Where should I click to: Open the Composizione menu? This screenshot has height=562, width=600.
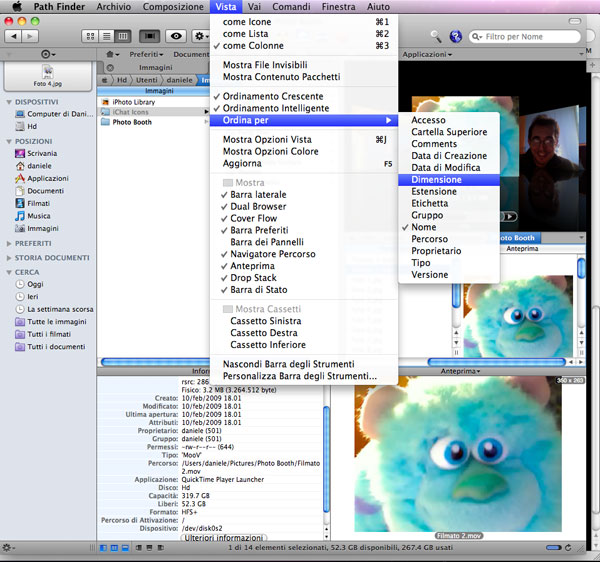[173, 7]
